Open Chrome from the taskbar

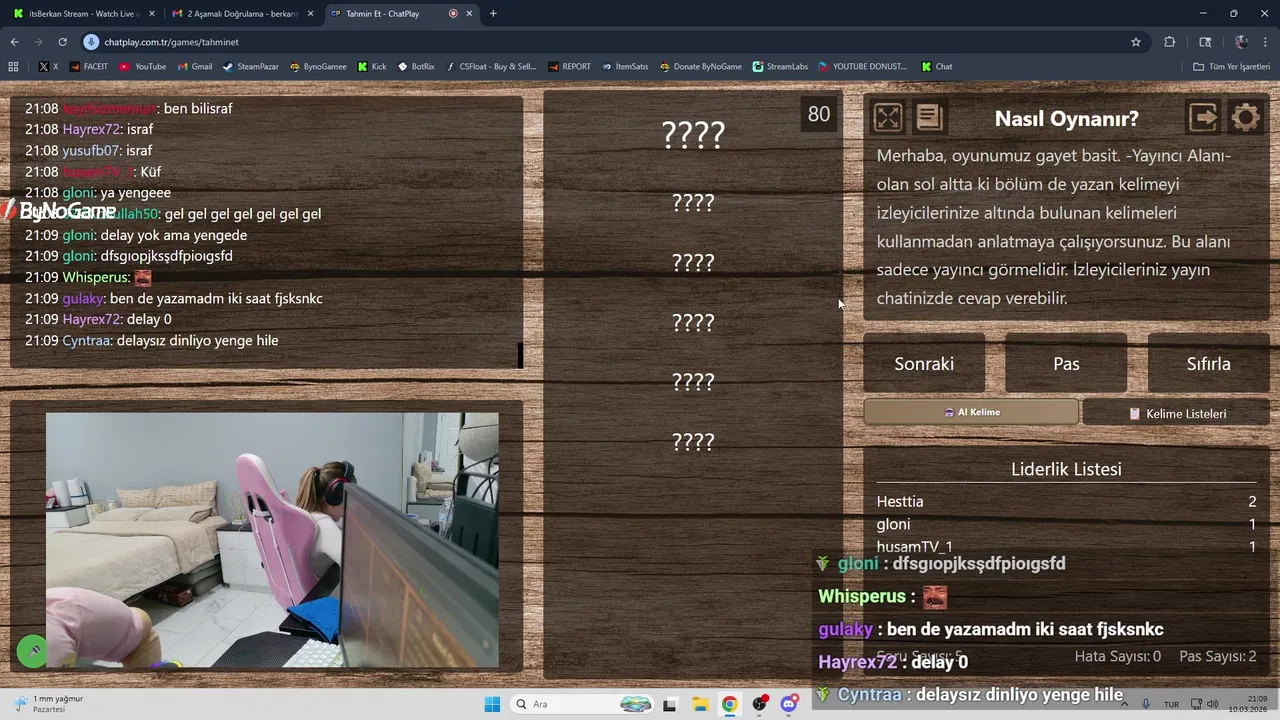pos(730,704)
